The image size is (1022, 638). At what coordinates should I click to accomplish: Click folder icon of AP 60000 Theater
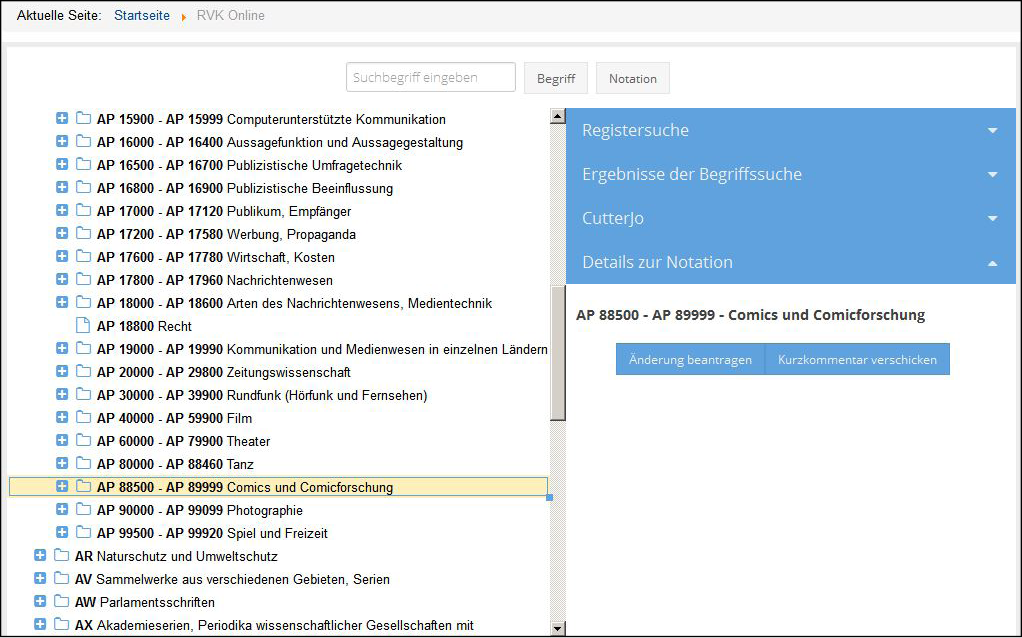(x=83, y=440)
